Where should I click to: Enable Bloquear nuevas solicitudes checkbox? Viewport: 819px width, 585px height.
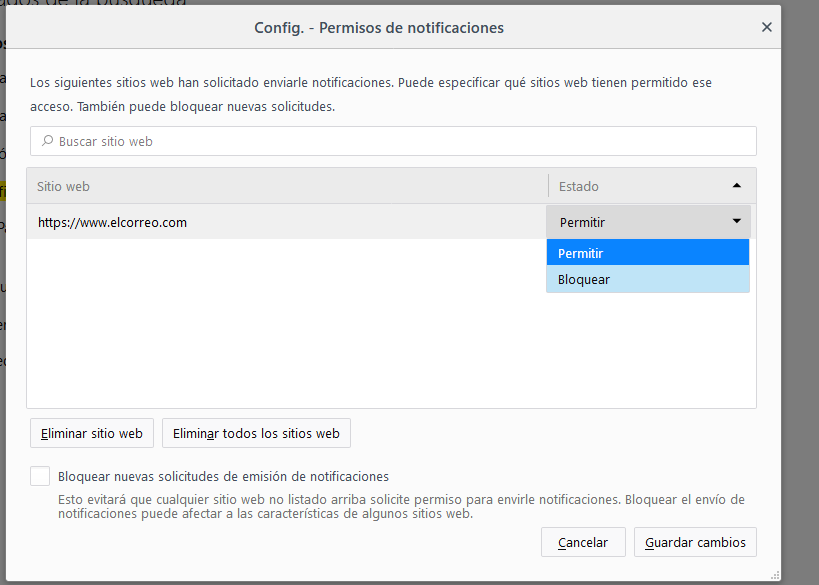(40, 476)
